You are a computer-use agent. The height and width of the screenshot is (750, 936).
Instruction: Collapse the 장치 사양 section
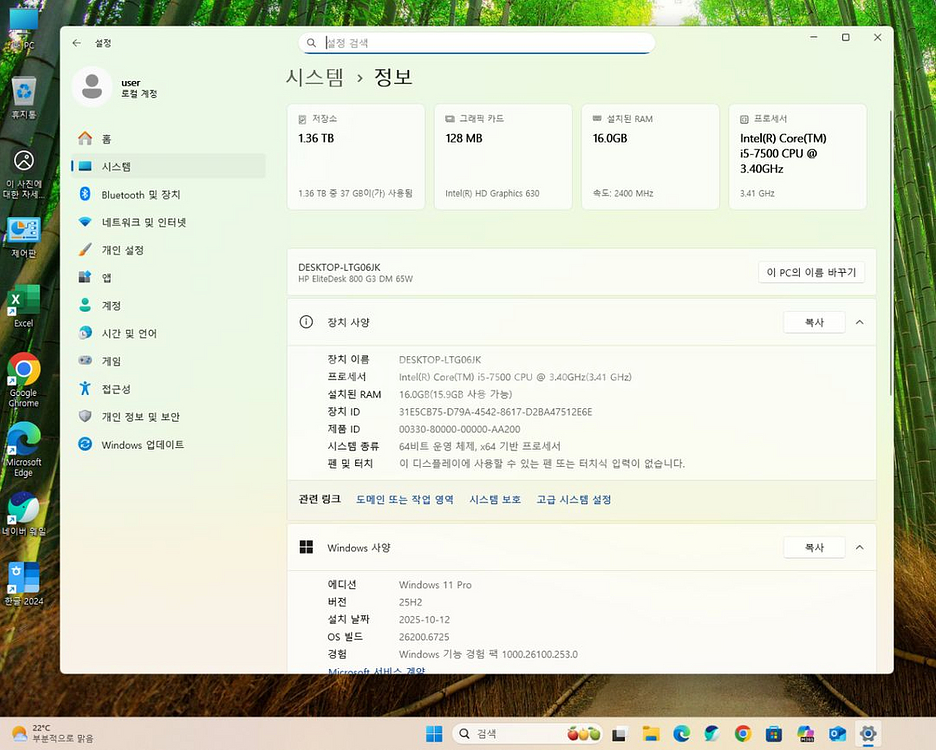[859, 323]
